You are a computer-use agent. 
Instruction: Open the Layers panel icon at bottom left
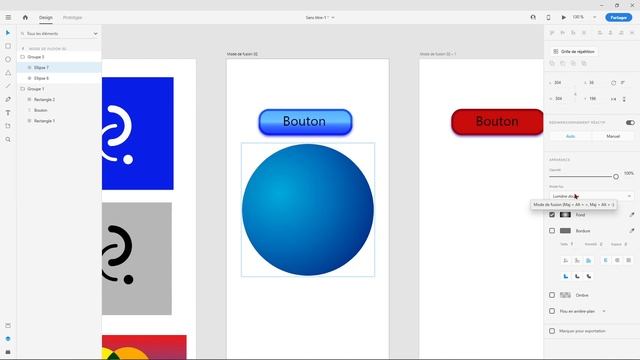point(8,339)
